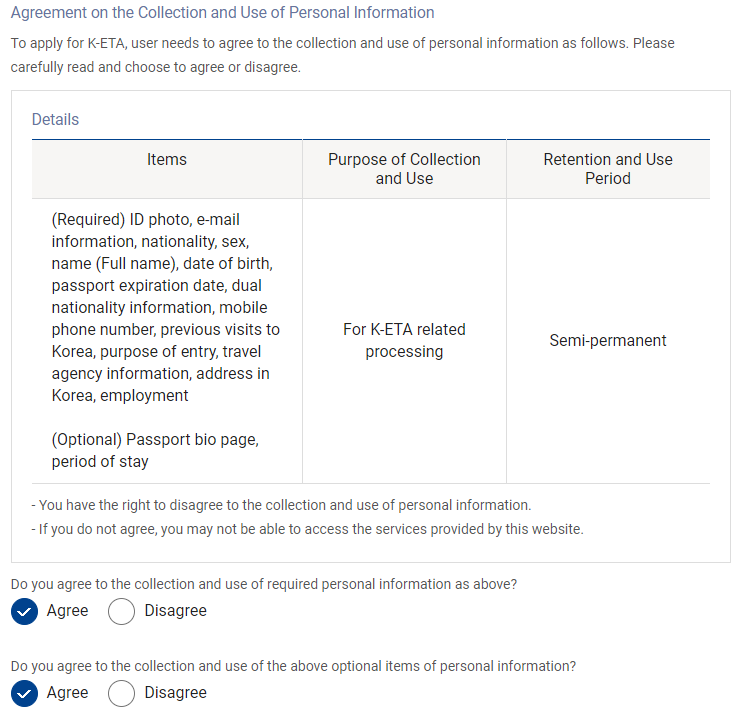Click the 'right to disagree' notice line

[x=281, y=505]
